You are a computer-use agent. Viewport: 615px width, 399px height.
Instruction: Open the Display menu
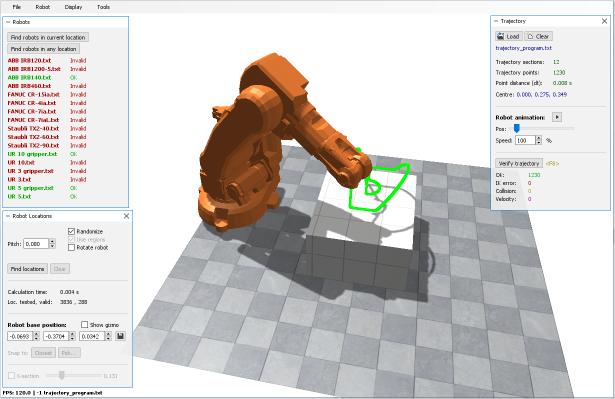(x=73, y=7)
